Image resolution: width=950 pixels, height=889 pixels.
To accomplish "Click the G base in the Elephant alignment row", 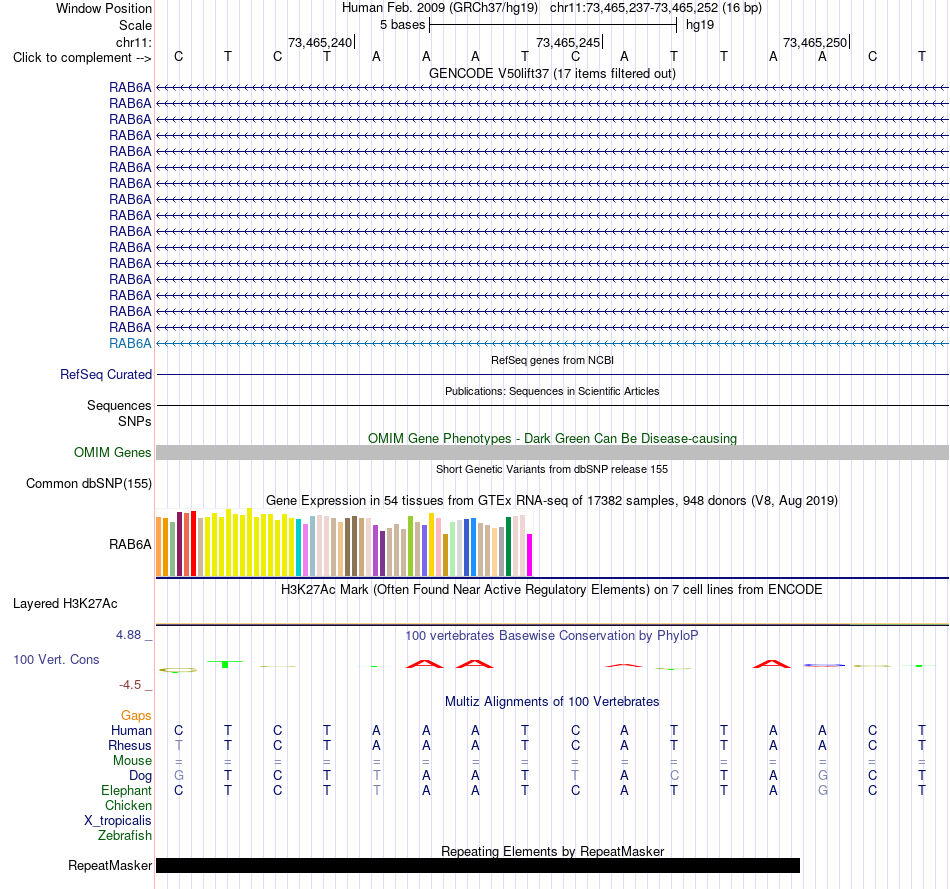I will pyautogui.click(x=822, y=790).
